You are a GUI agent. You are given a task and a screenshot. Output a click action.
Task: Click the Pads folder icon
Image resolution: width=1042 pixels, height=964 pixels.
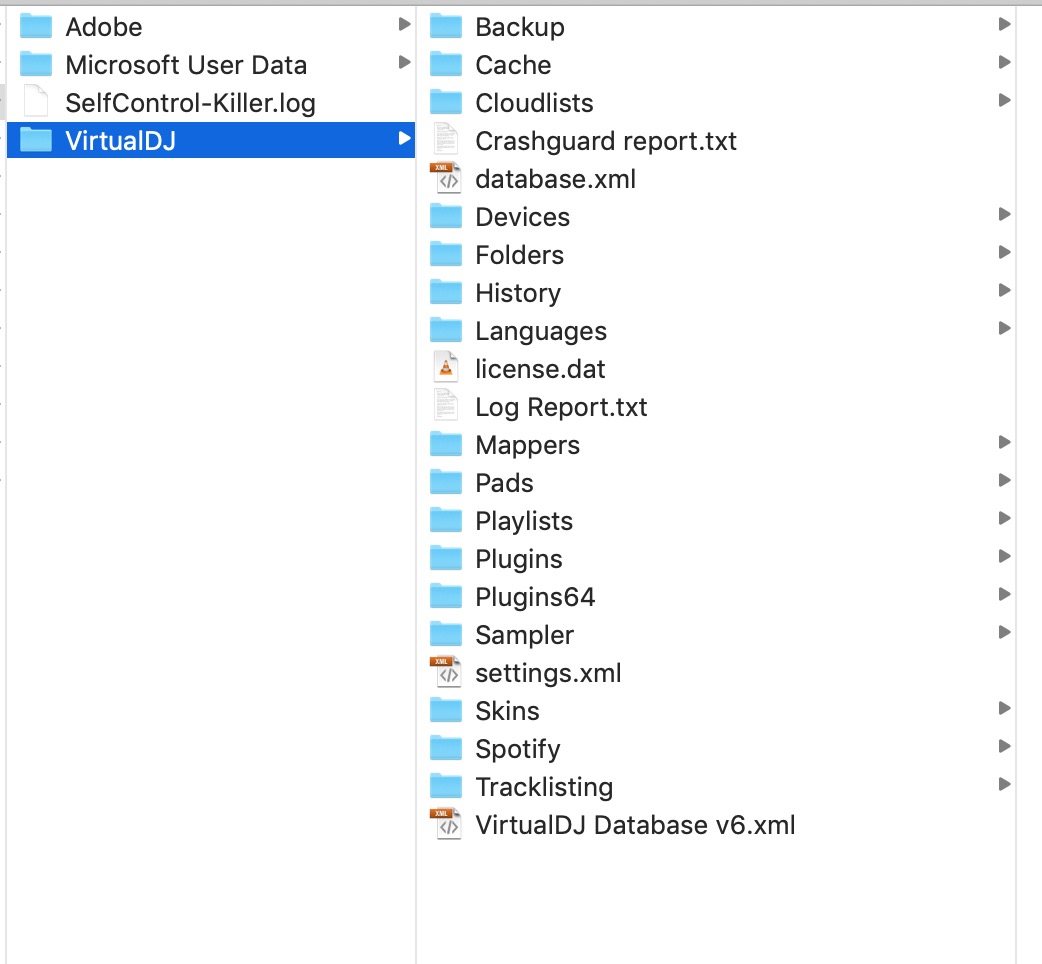click(x=446, y=482)
